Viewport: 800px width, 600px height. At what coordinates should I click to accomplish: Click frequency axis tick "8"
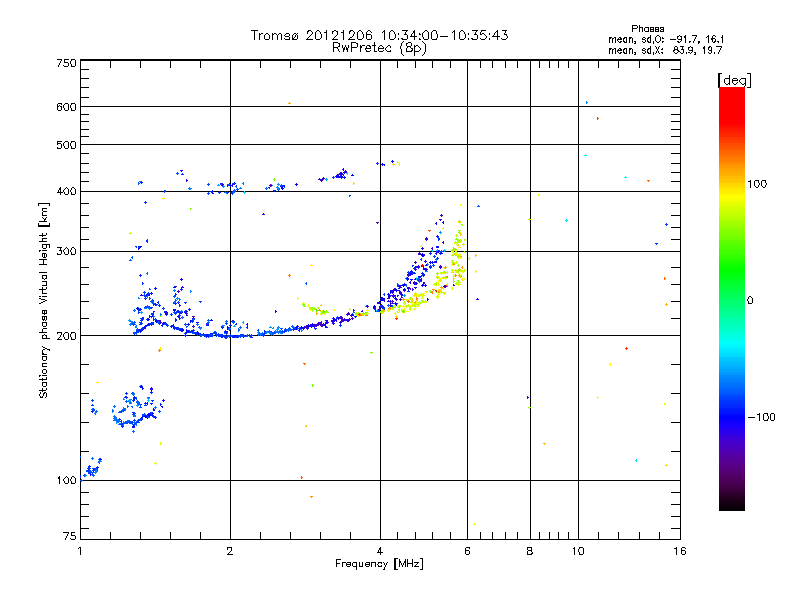(x=530, y=551)
